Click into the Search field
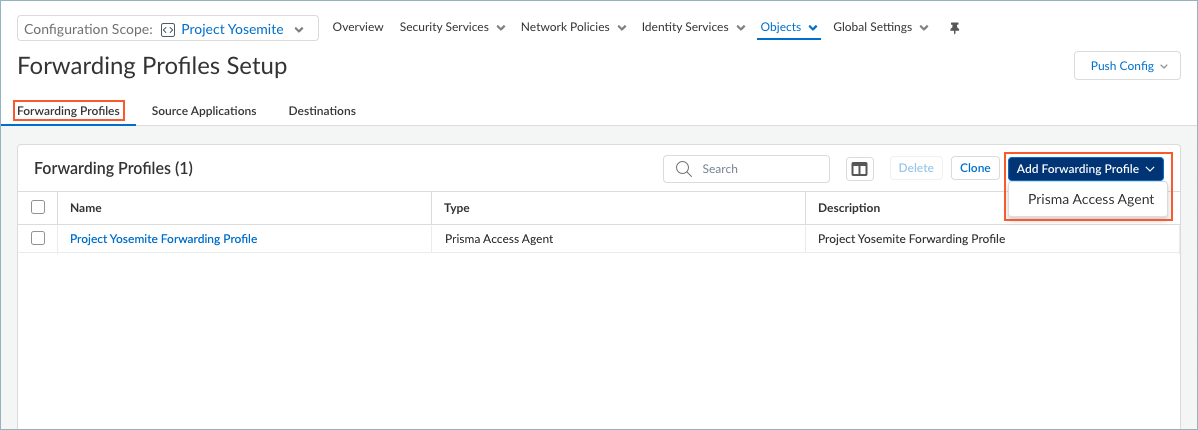The width and height of the screenshot is (1198, 430). [760, 169]
